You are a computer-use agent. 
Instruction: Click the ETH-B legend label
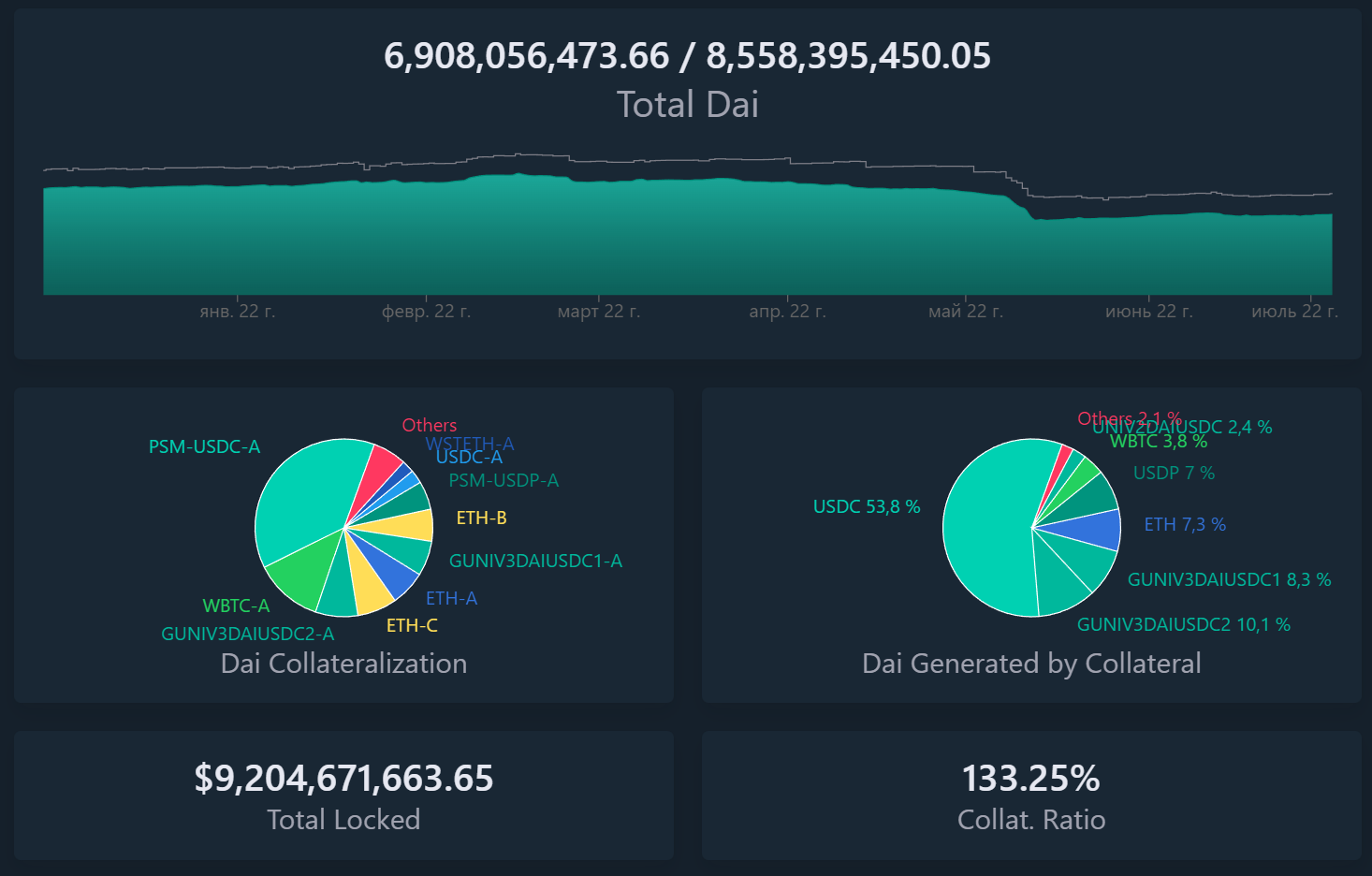point(481,518)
